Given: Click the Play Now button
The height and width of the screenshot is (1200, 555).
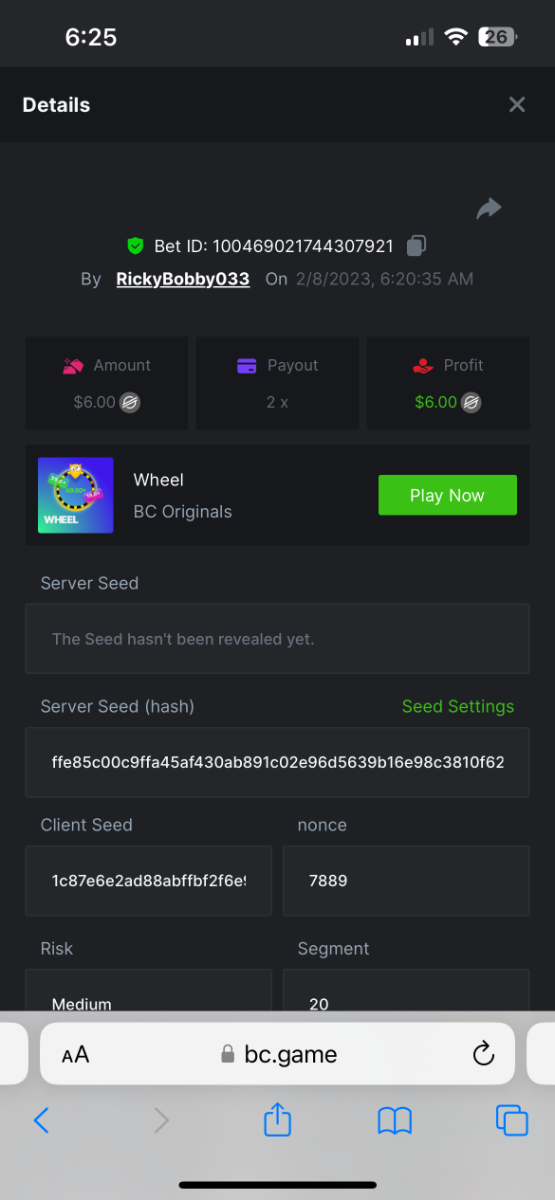Looking at the screenshot, I should [x=447, y=495].
